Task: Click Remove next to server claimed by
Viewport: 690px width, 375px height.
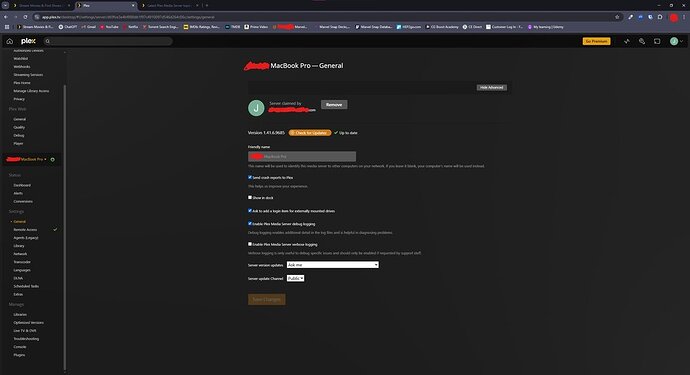Action: (x=334, y=105)
